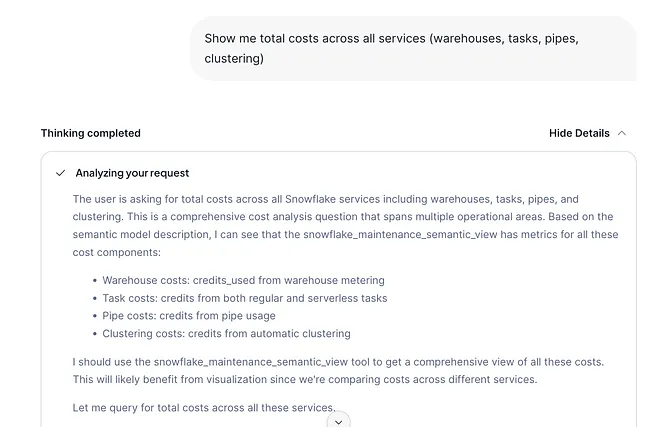Click the bullet dot before Task costs

(94, 299)
